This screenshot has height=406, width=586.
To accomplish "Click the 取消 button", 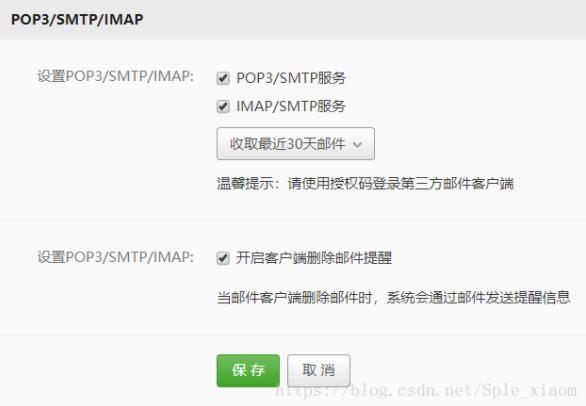I will click(319, 370).
